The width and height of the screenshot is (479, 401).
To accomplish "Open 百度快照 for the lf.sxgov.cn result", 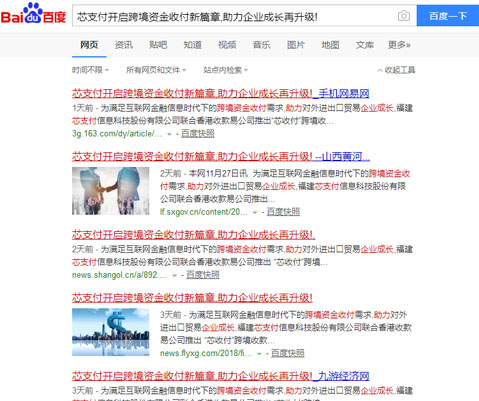I will point(283,212).
